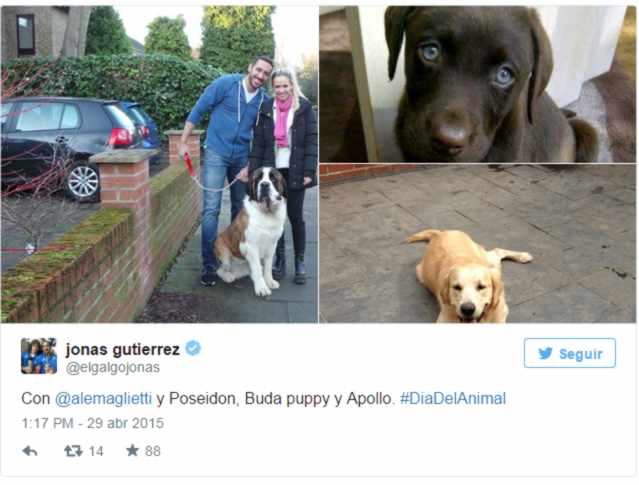The width and height of the screenshot is (639, 485).
Task: Enlarge the brown puppy close-up photo
Action: point(477,84)
